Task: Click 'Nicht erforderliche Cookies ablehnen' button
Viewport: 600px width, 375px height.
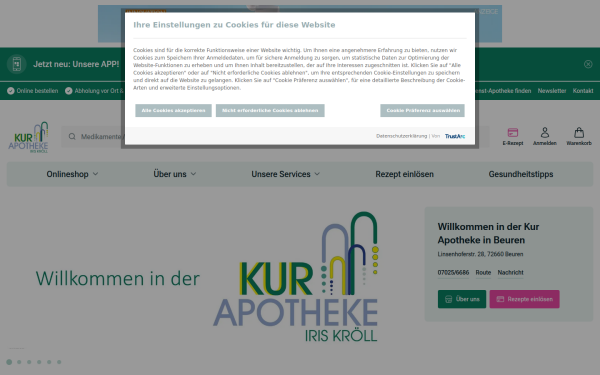Action: 270,111
